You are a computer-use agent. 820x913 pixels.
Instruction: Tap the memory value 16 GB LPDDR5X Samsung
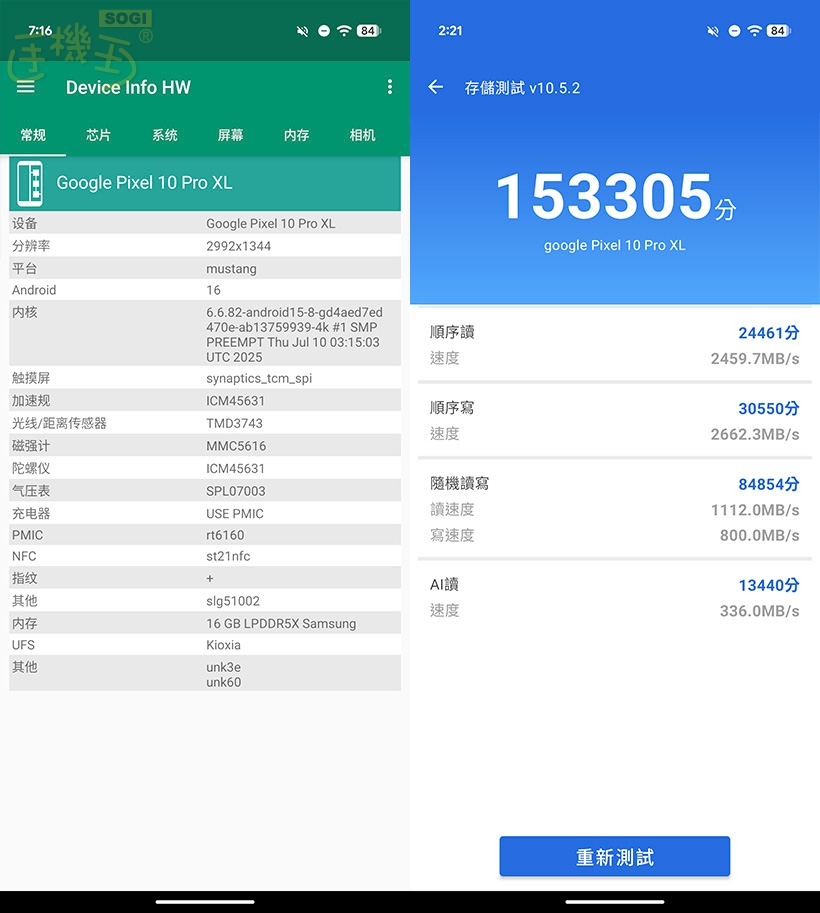tap(281, 624)
